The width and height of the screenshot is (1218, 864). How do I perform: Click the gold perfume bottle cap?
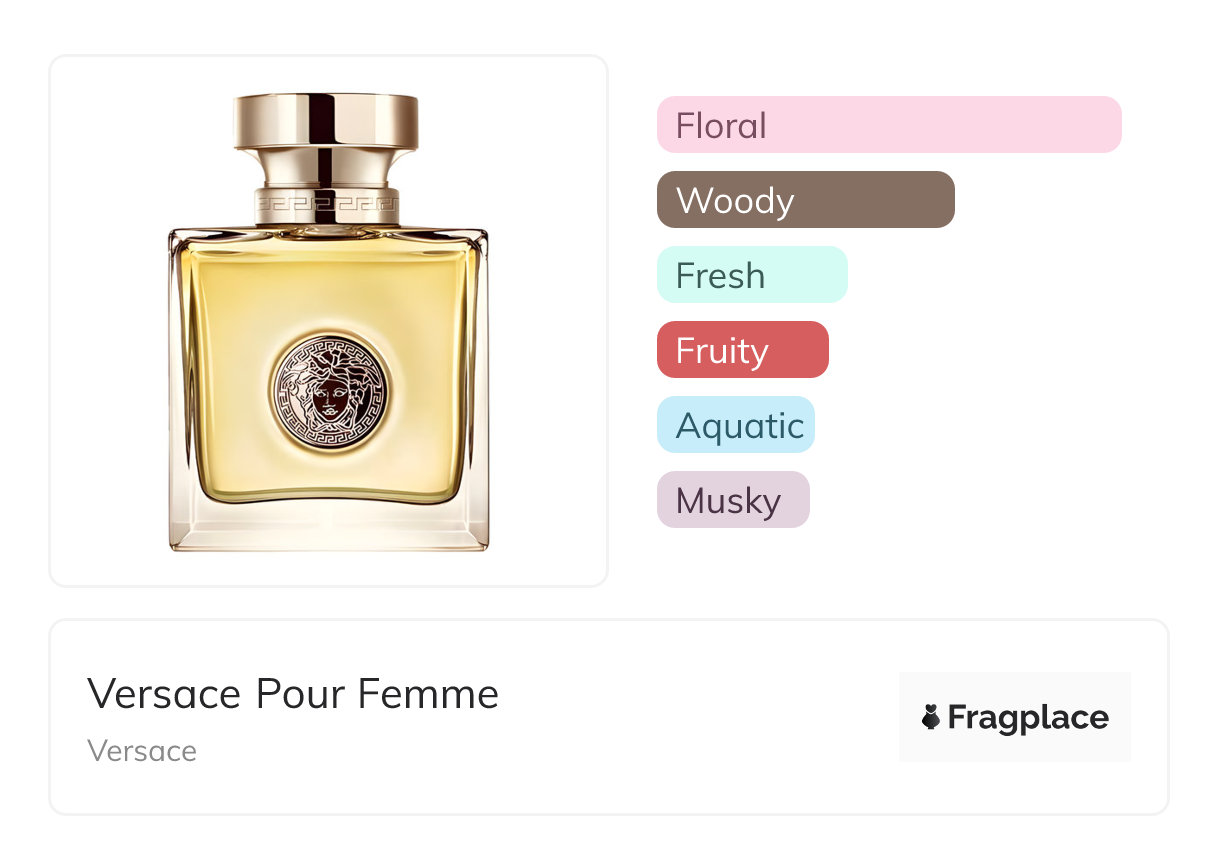tap(326, 121)
